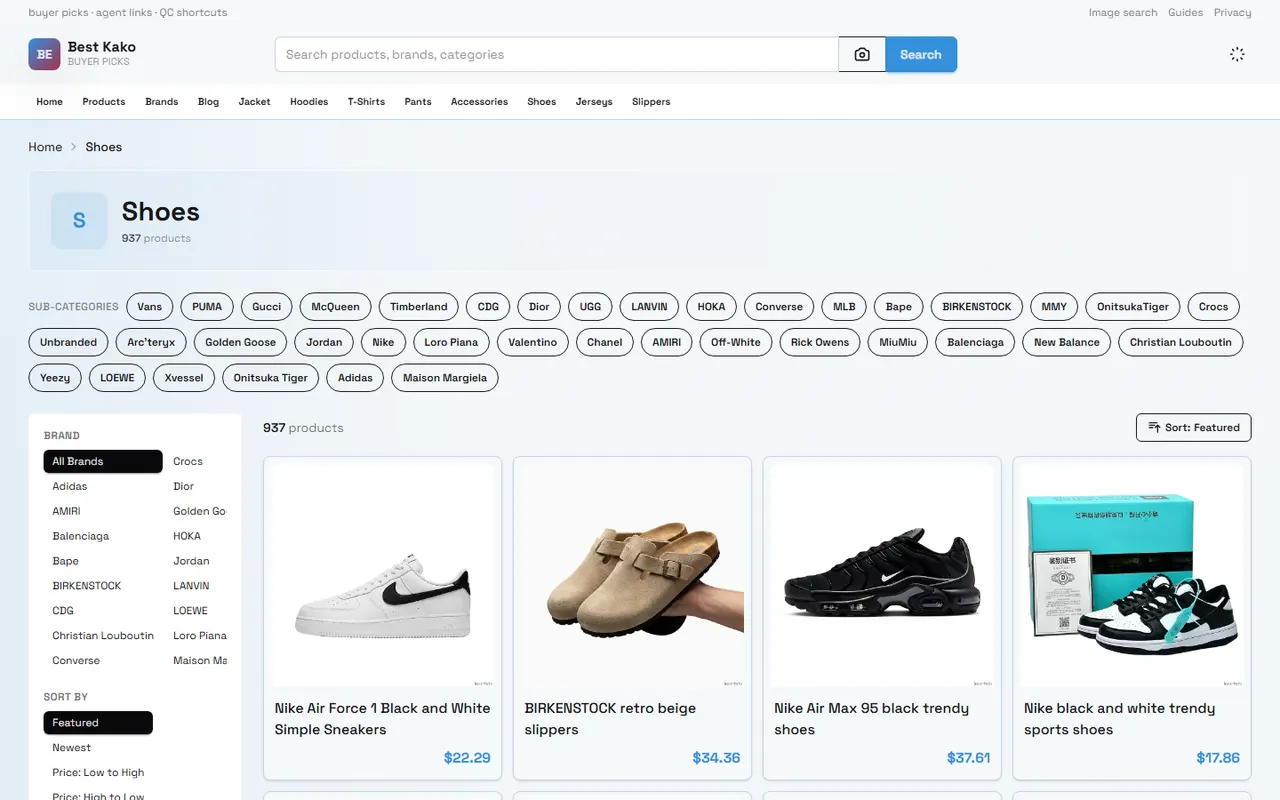Click the $34.36 price text
Viewport: 1280px width, 800px height.
716,758
